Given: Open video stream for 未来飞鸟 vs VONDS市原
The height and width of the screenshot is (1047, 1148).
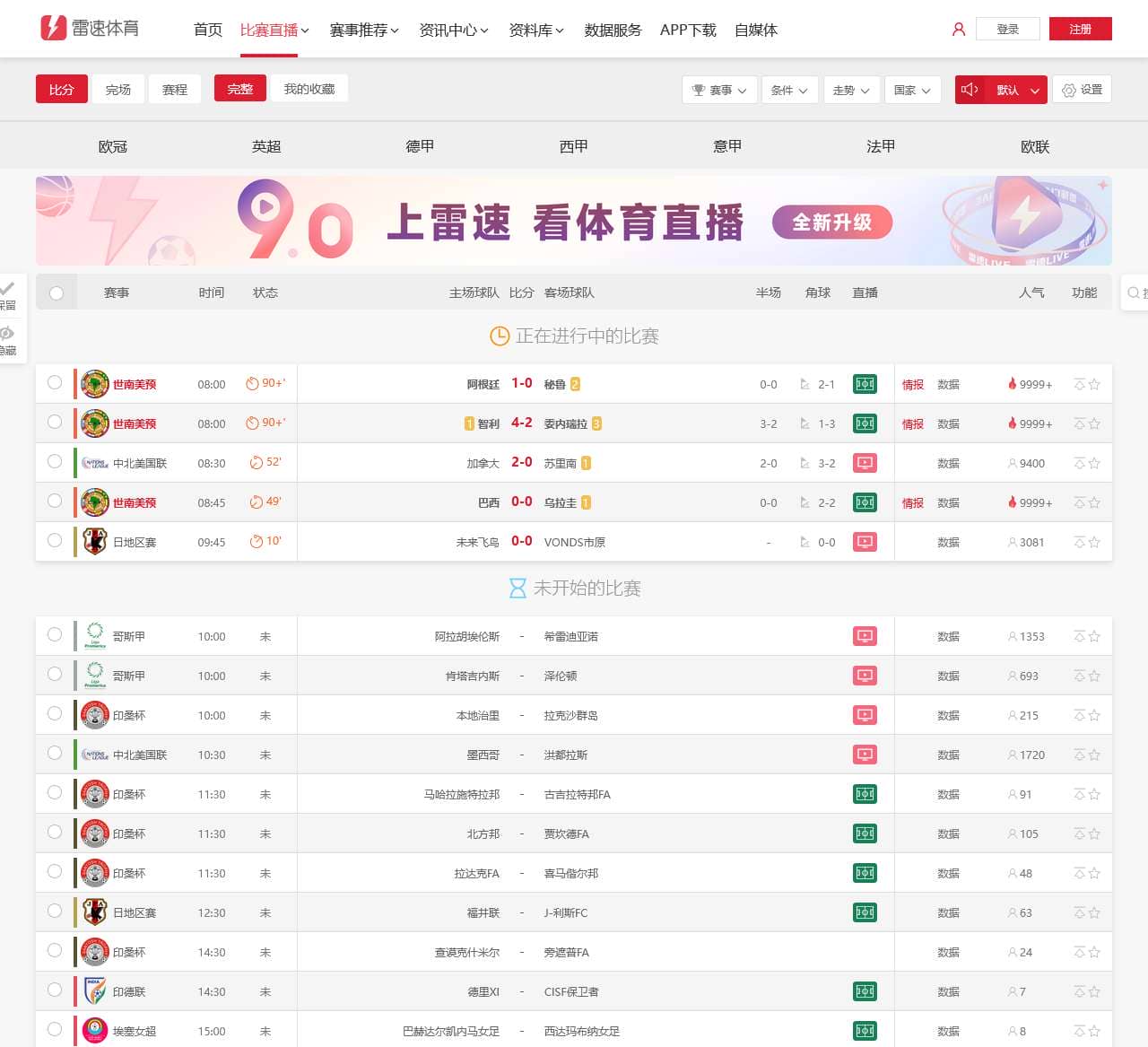Looking at the screenshot, I should [x=865, y=542].
